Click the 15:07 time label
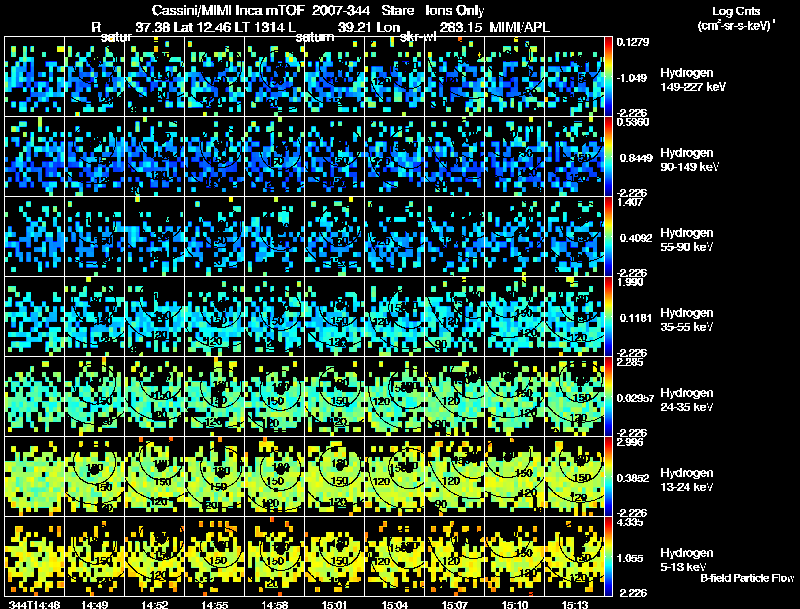The width and height of the screenshot is (800, 609). (x=455, y=604)
